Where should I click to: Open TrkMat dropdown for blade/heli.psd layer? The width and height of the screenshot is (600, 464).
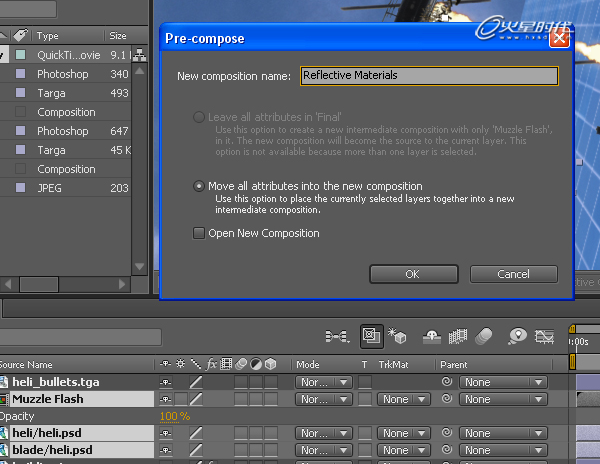coord(404,450)
